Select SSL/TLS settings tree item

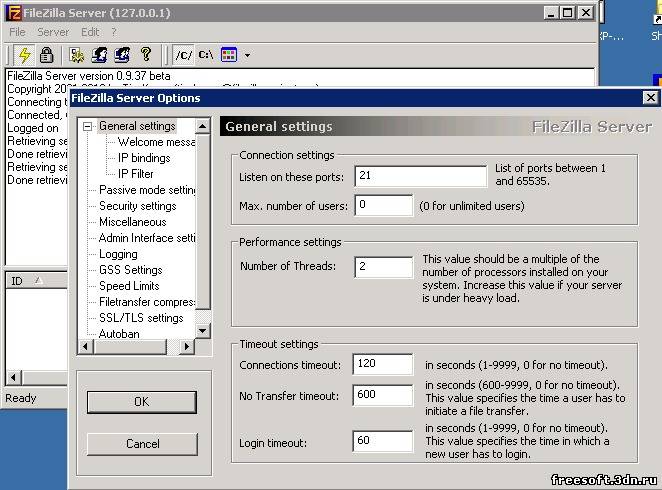tap(141, 318)
